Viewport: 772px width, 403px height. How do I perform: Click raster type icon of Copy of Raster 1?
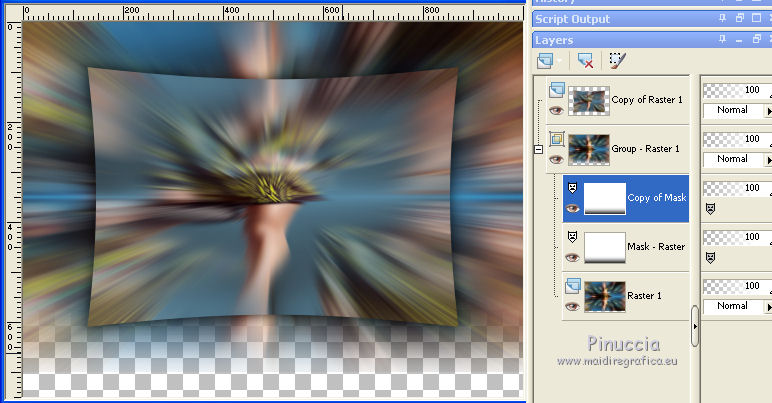tap(557, 90)
